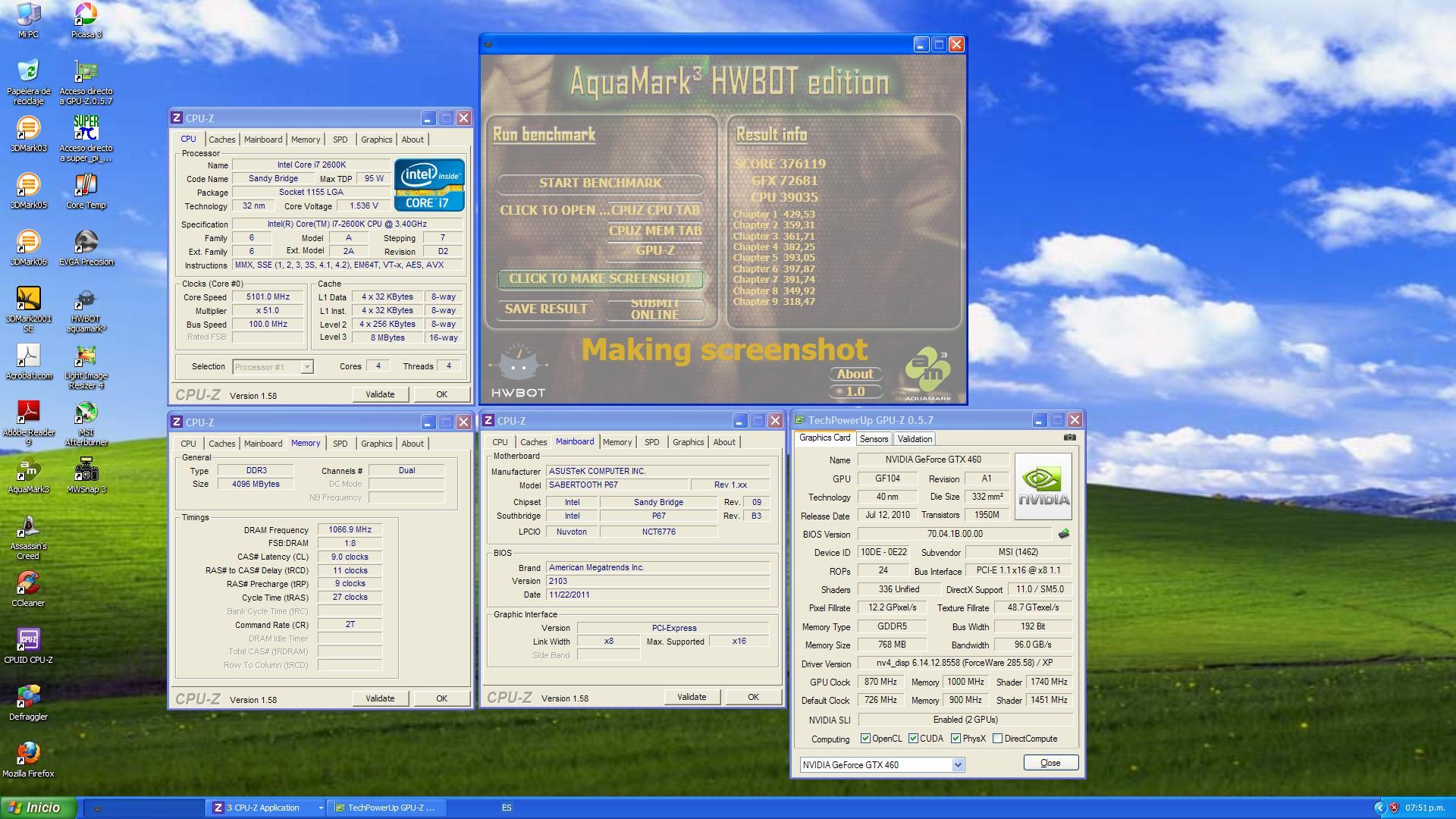This screenshot has height=819, width=1456.
Task: Open the CPUID CPU-Z desktop icon
Action: [x=28, y=646]
